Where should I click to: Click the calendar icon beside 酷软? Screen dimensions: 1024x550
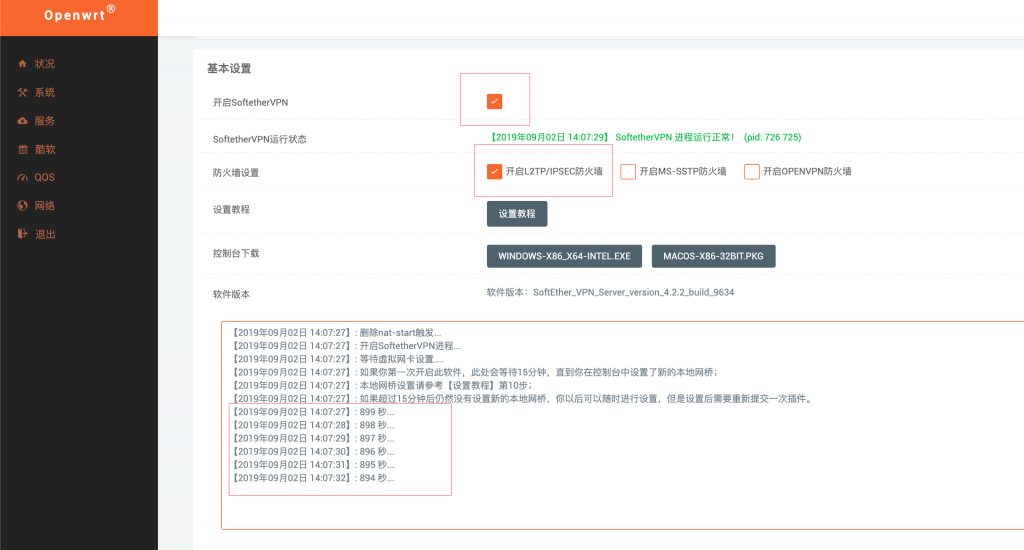(x=23, y=149)
